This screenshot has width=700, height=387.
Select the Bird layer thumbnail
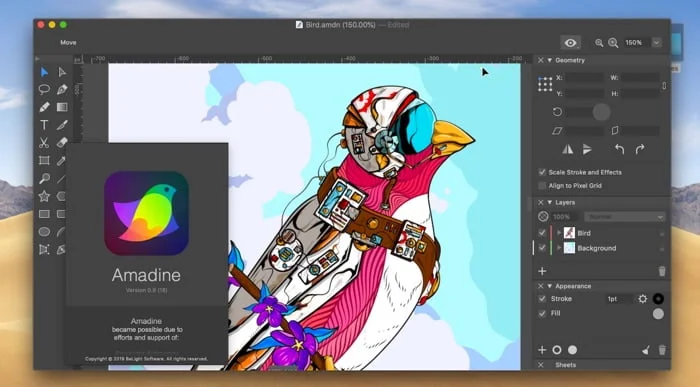(569, 233)
